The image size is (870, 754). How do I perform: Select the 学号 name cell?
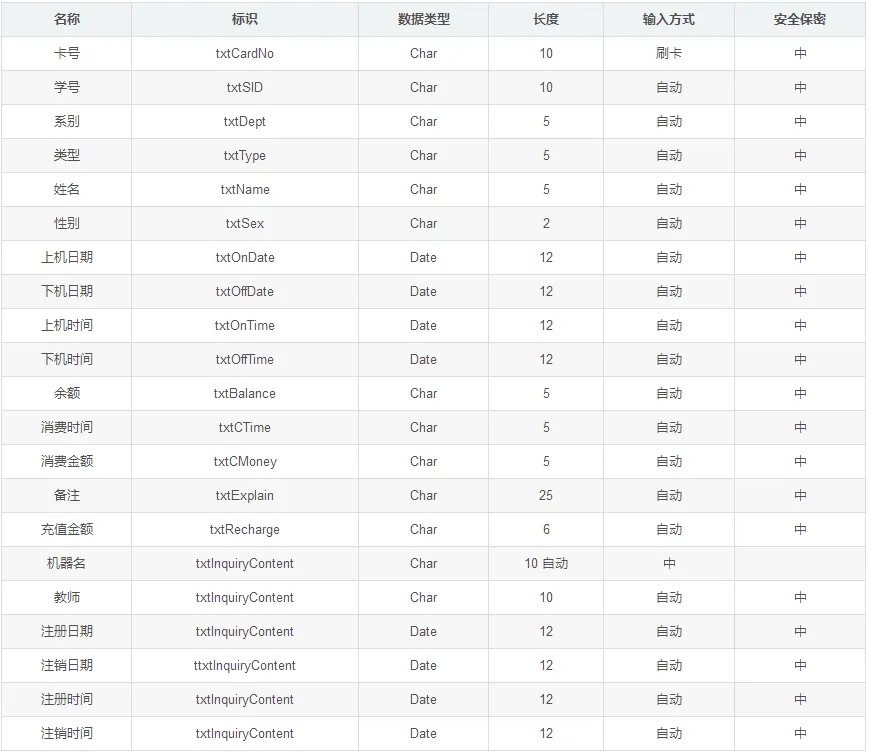point(67,87)
